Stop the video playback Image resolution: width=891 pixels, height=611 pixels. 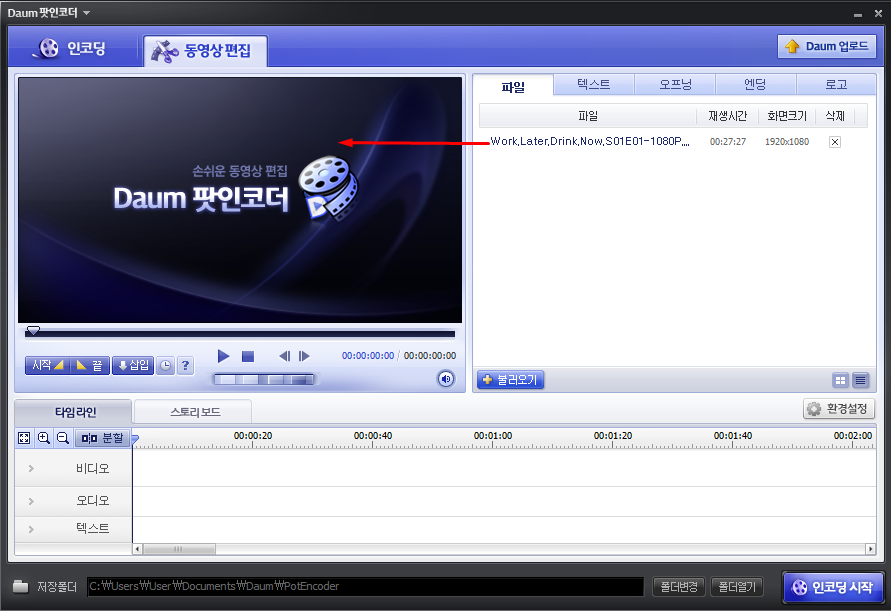[248, 356]
